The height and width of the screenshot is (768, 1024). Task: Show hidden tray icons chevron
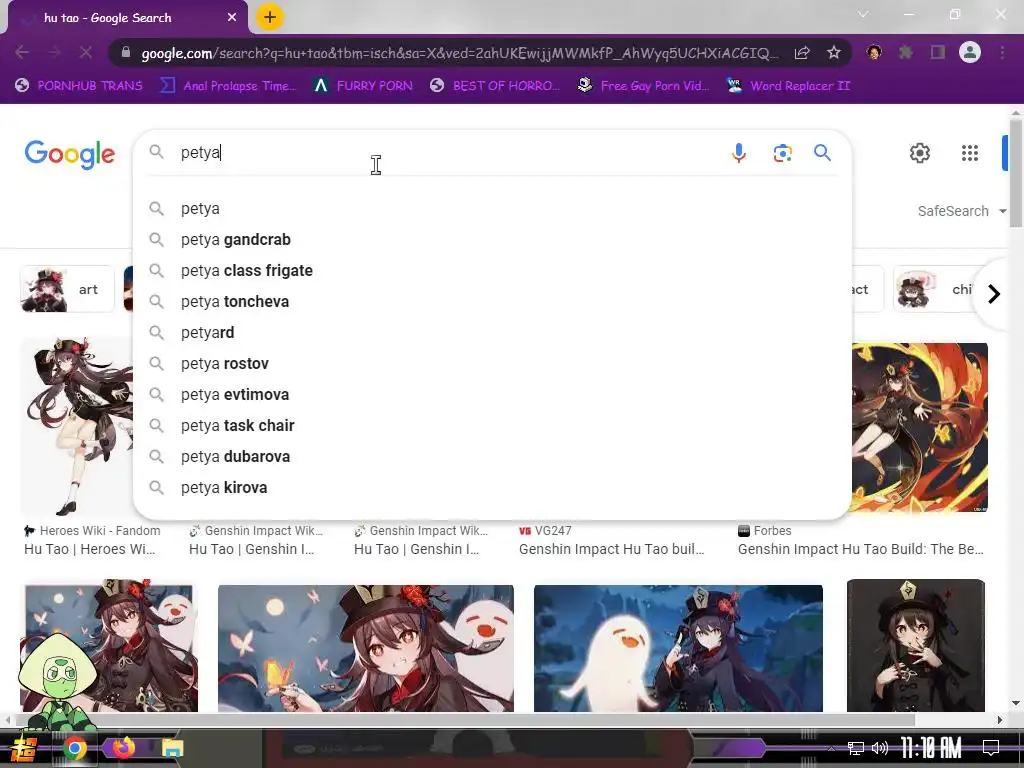(831, 748)
